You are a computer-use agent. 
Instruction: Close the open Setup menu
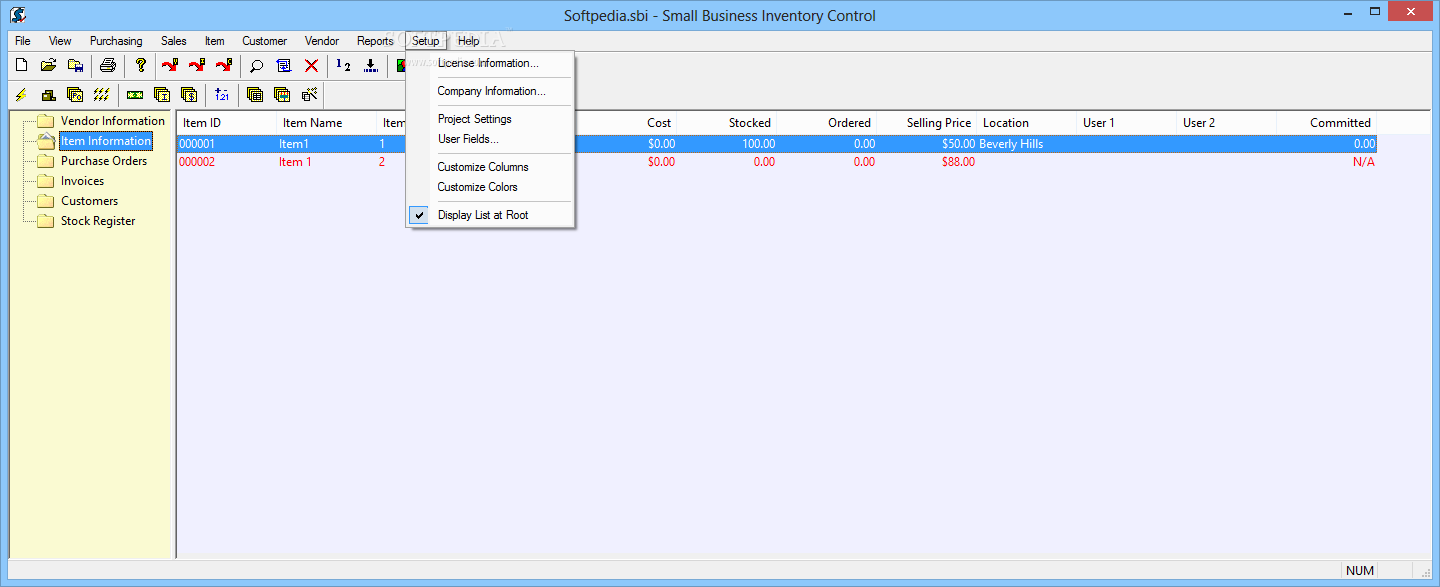426,41
